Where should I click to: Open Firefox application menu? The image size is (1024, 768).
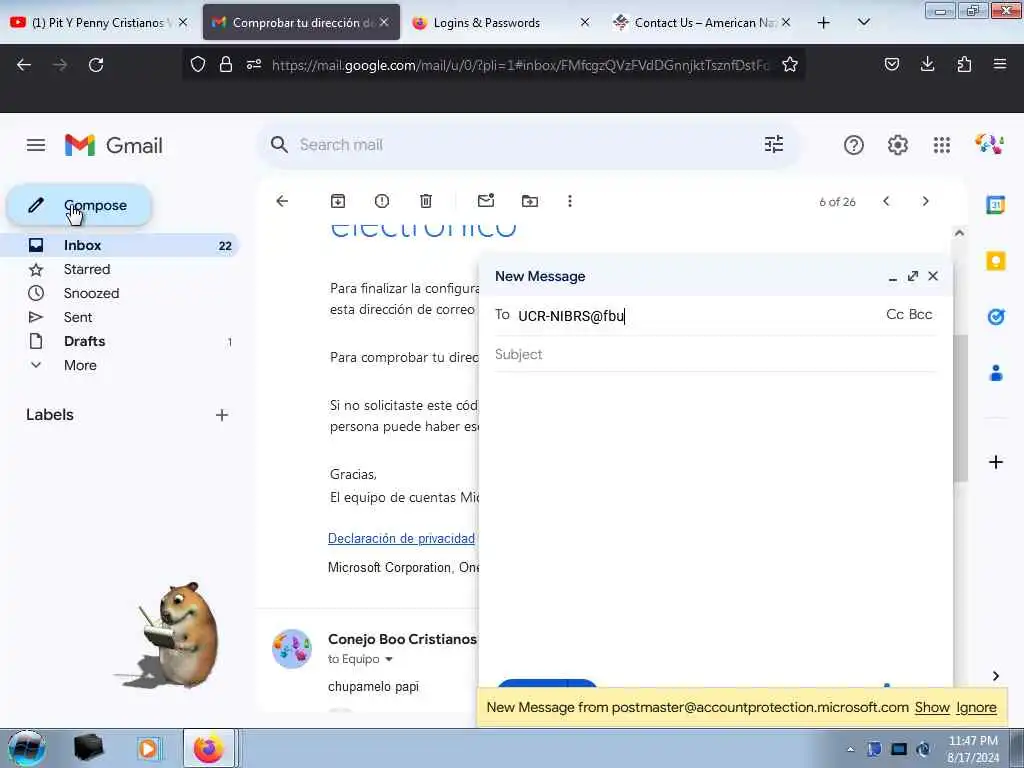tap(1000, 64)
